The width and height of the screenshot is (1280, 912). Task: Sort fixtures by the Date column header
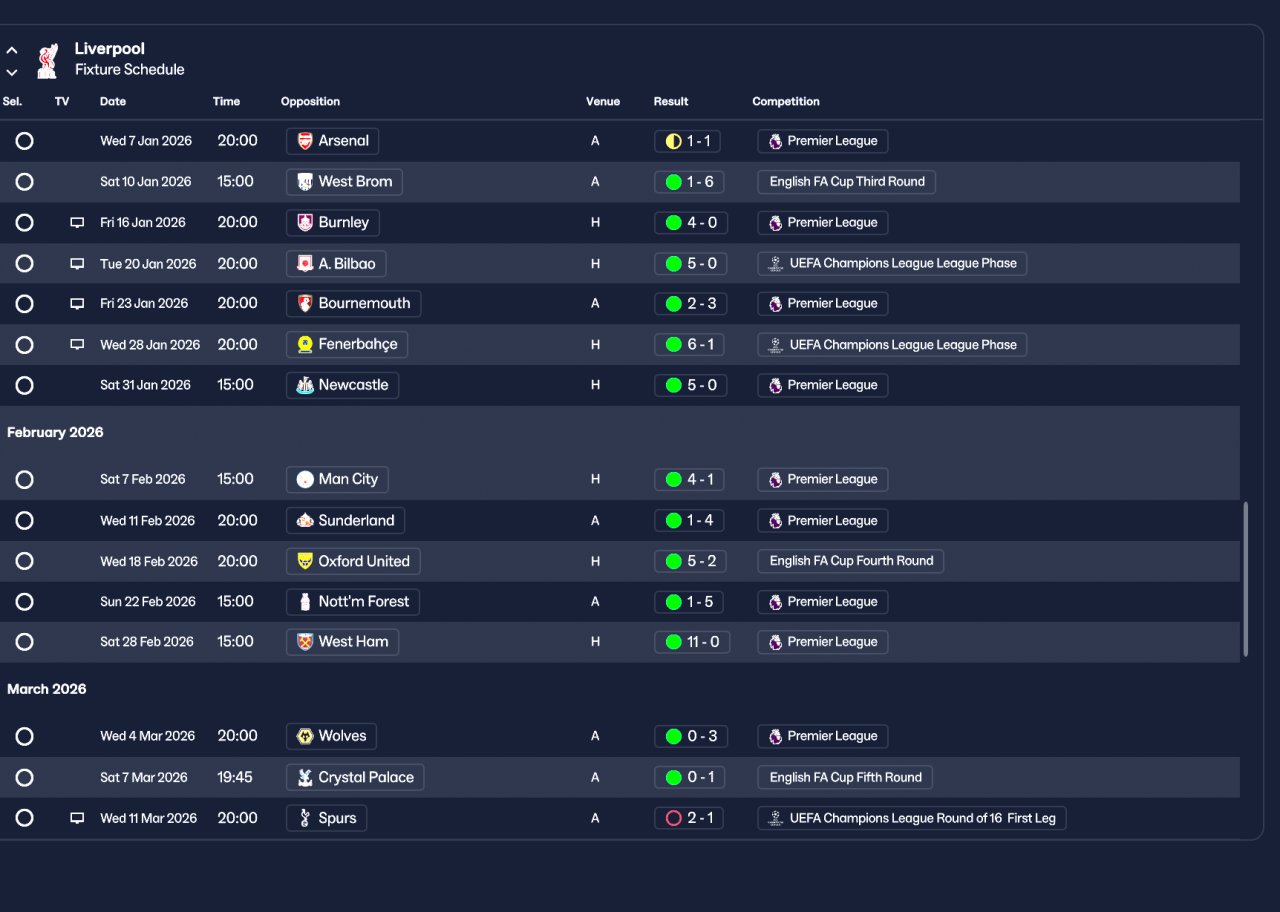[x=113, y=101]
